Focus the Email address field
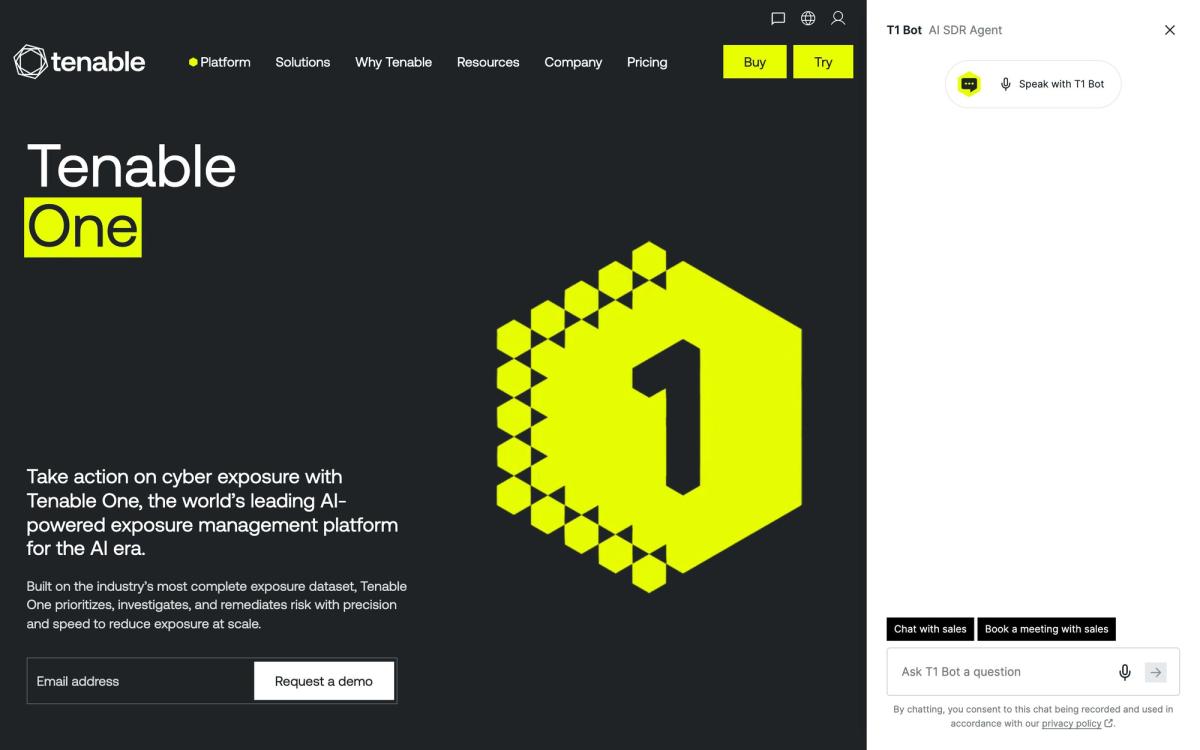Screen dimensions: 1200x750 click(x=140, y=681)
